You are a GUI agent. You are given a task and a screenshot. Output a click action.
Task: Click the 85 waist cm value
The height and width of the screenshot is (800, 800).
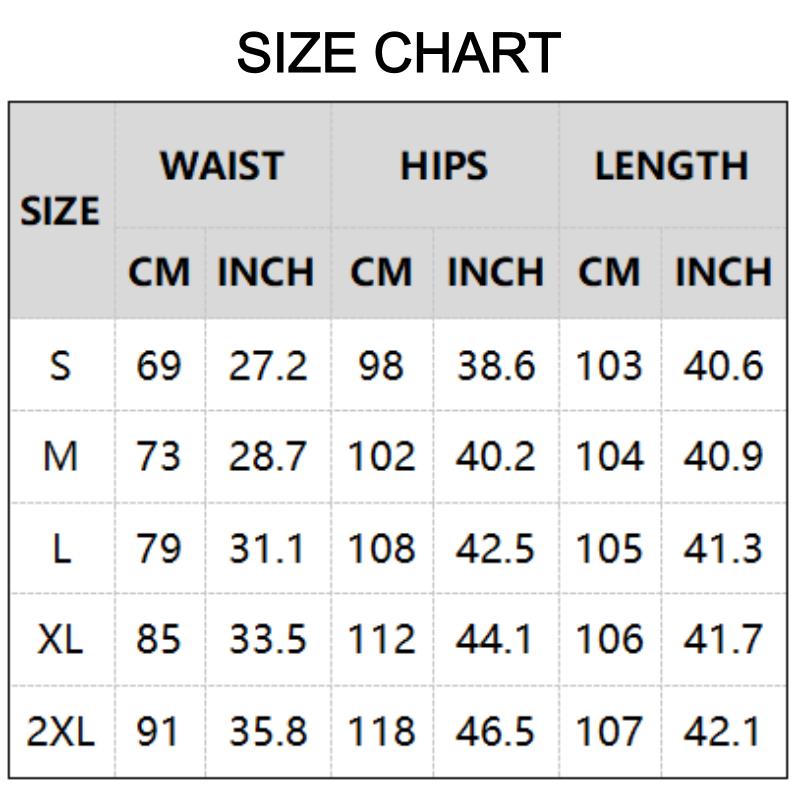point(159,639)
